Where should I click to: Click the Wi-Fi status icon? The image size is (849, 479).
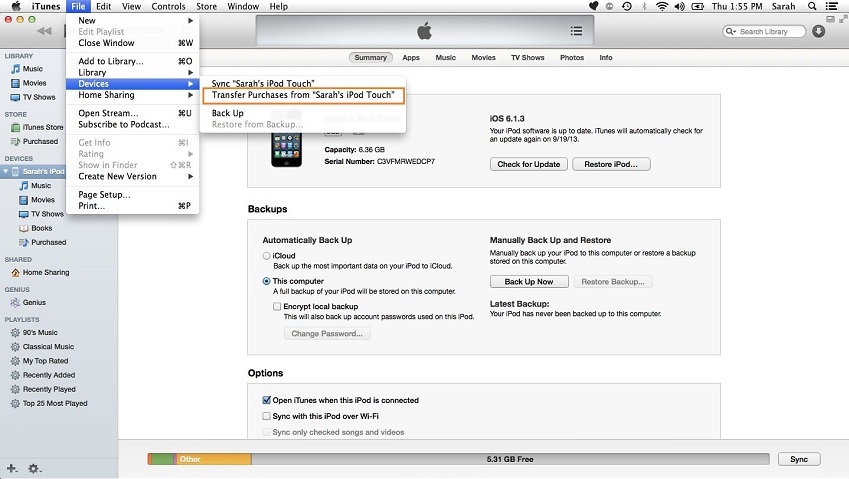click(x=662, y=6)
